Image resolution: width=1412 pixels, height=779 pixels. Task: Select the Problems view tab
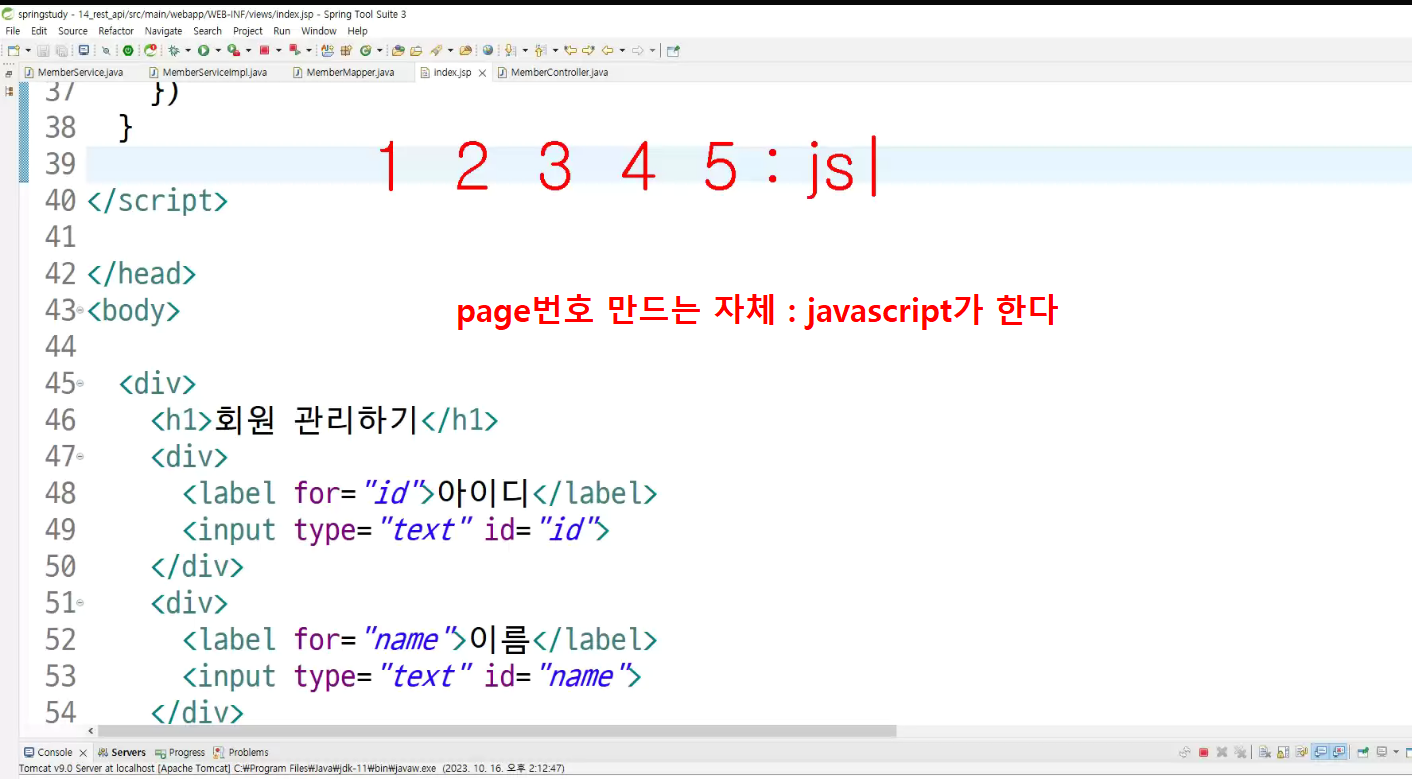click(241, 752)
